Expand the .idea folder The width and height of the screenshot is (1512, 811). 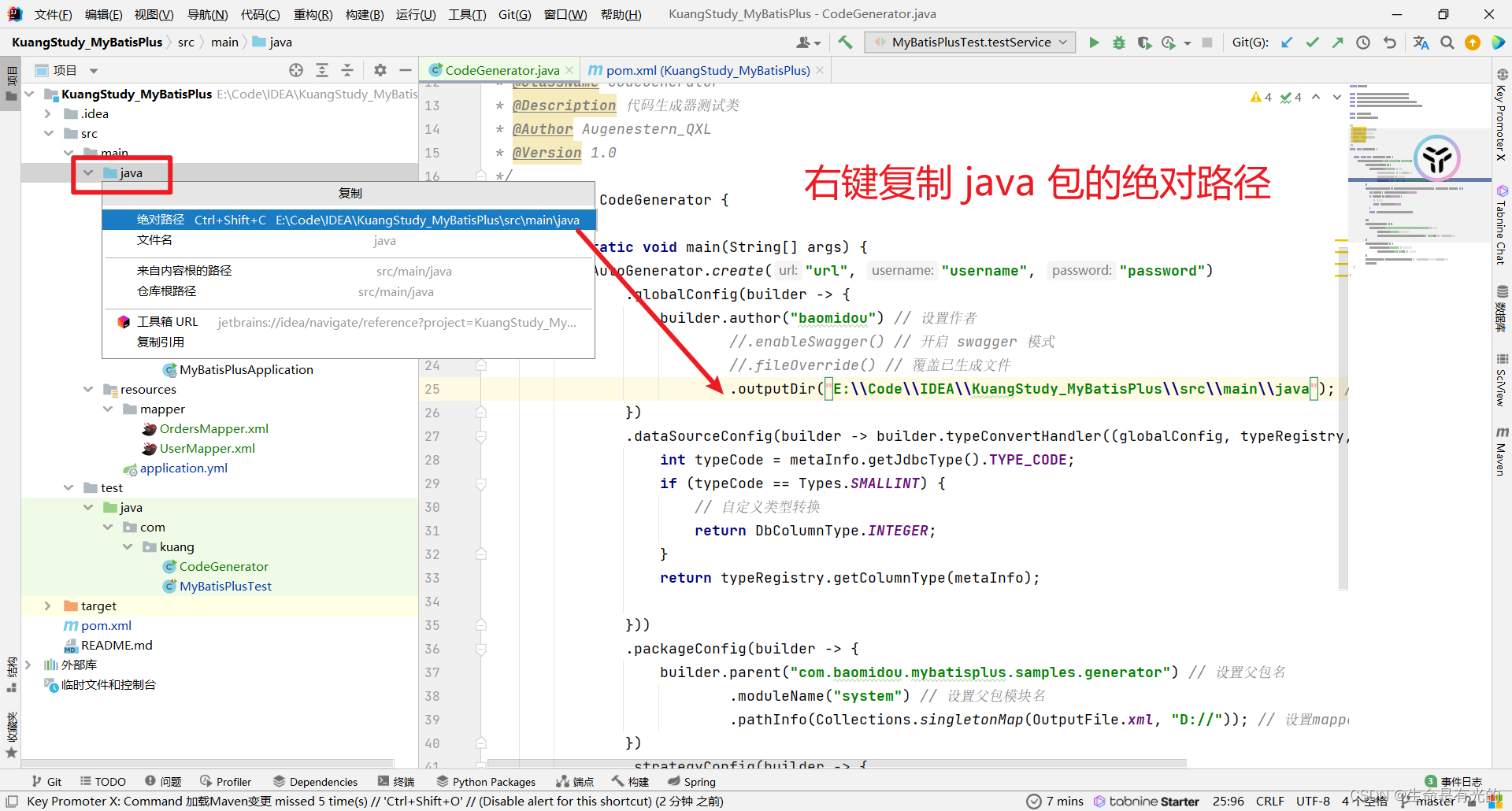click(48, 113)
